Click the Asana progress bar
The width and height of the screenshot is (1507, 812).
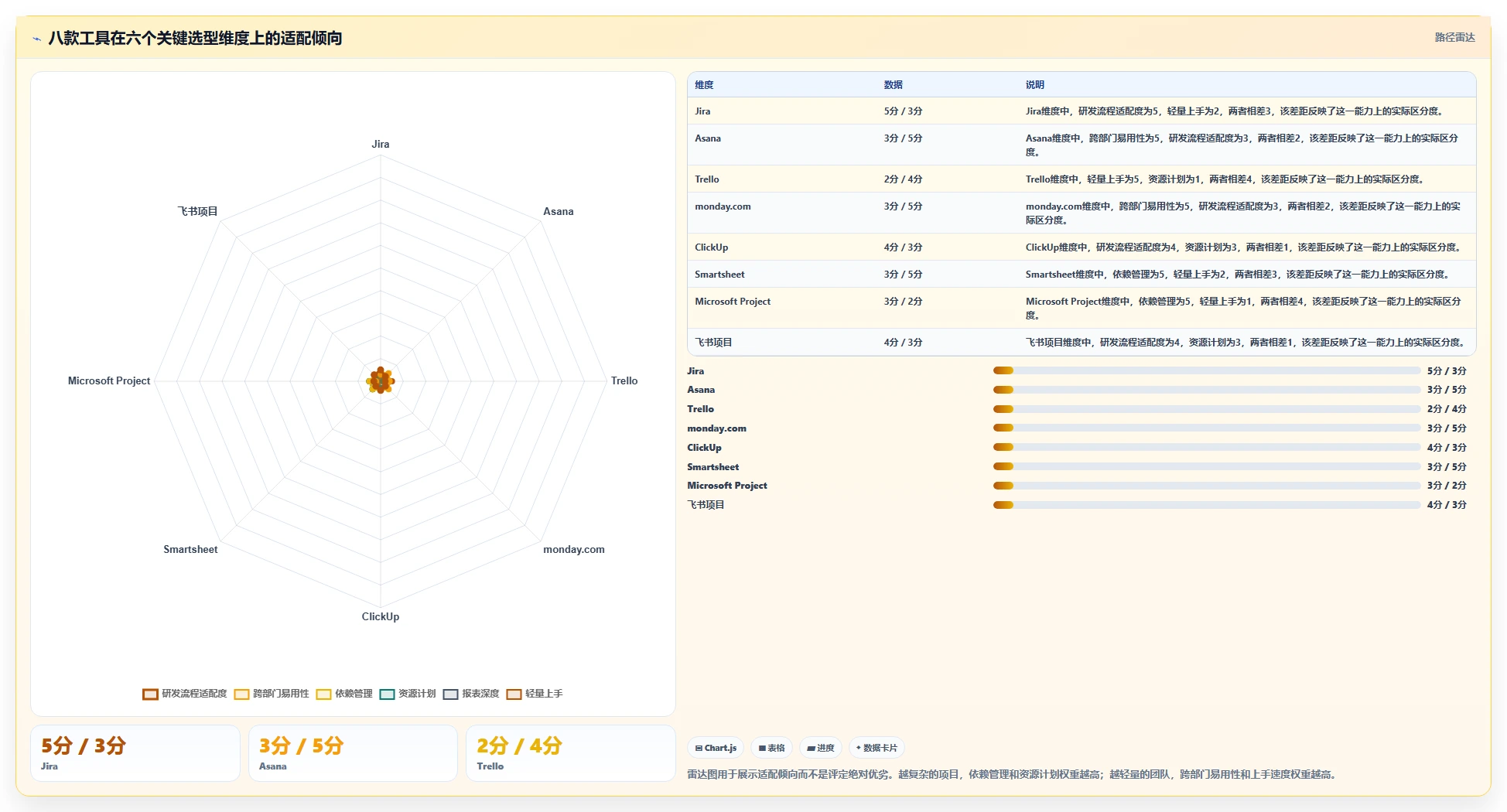[x=1207, y=390]
